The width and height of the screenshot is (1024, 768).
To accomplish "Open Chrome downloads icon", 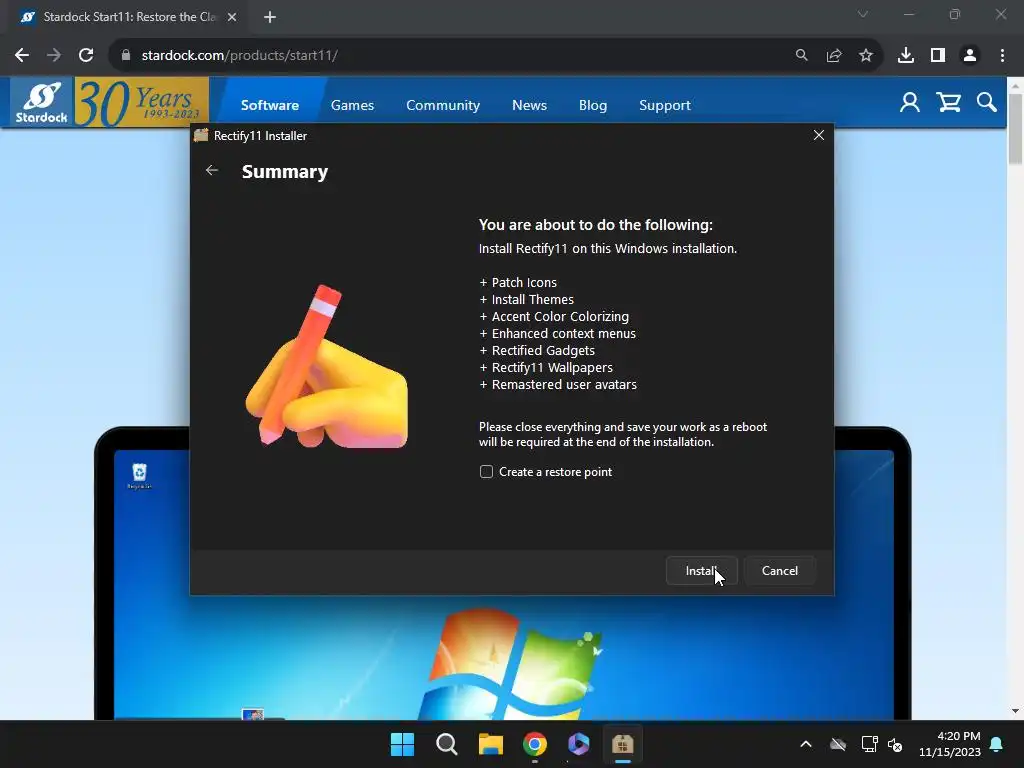I will coord(906,56).
